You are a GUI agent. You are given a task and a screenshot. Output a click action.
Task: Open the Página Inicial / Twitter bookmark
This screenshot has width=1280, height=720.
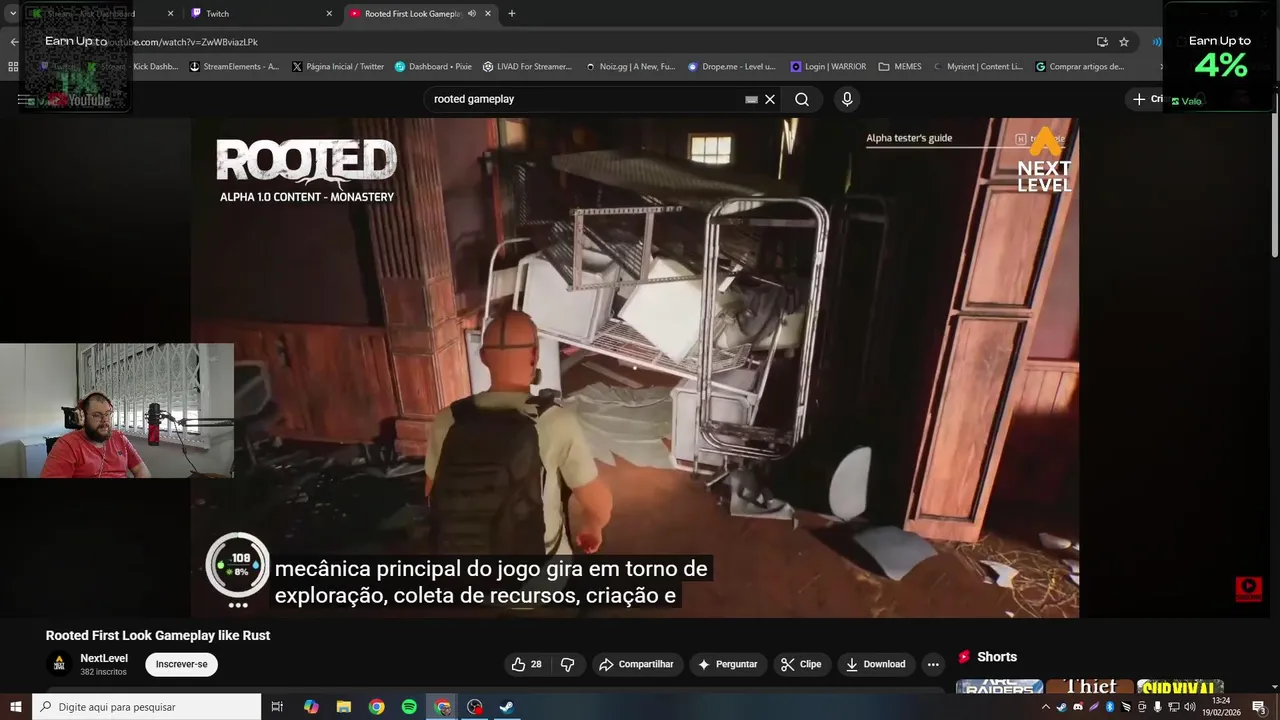pyautogui.click(x=338, y=67)
